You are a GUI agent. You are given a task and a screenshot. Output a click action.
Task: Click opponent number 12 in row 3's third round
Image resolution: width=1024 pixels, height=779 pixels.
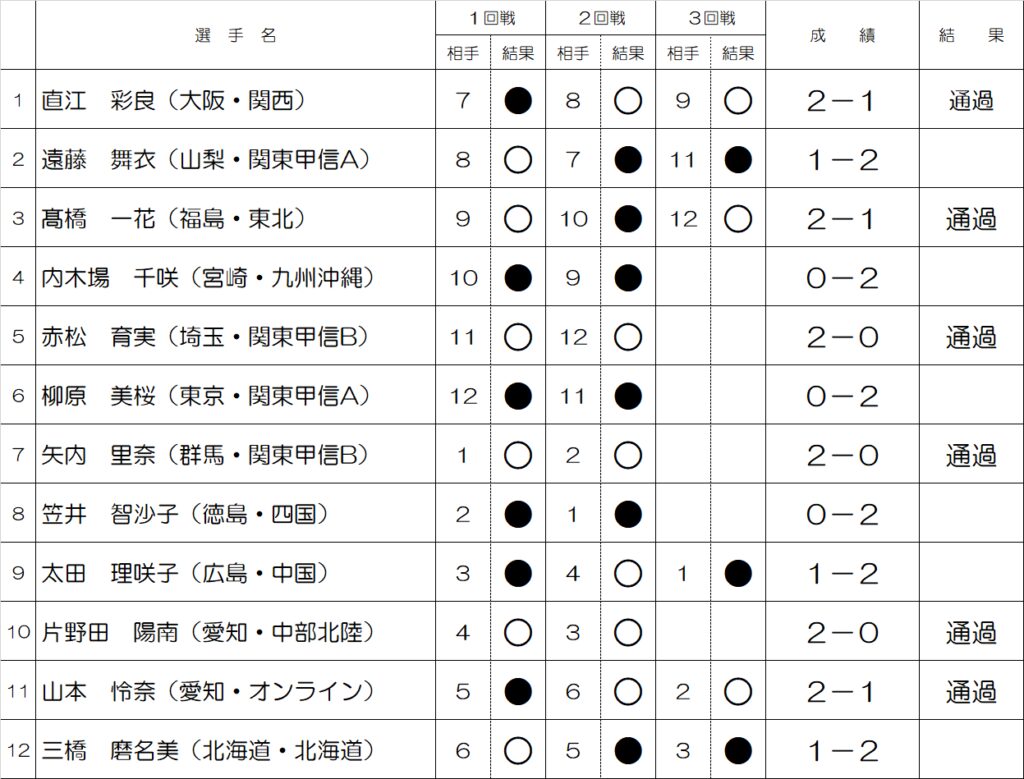683,219
